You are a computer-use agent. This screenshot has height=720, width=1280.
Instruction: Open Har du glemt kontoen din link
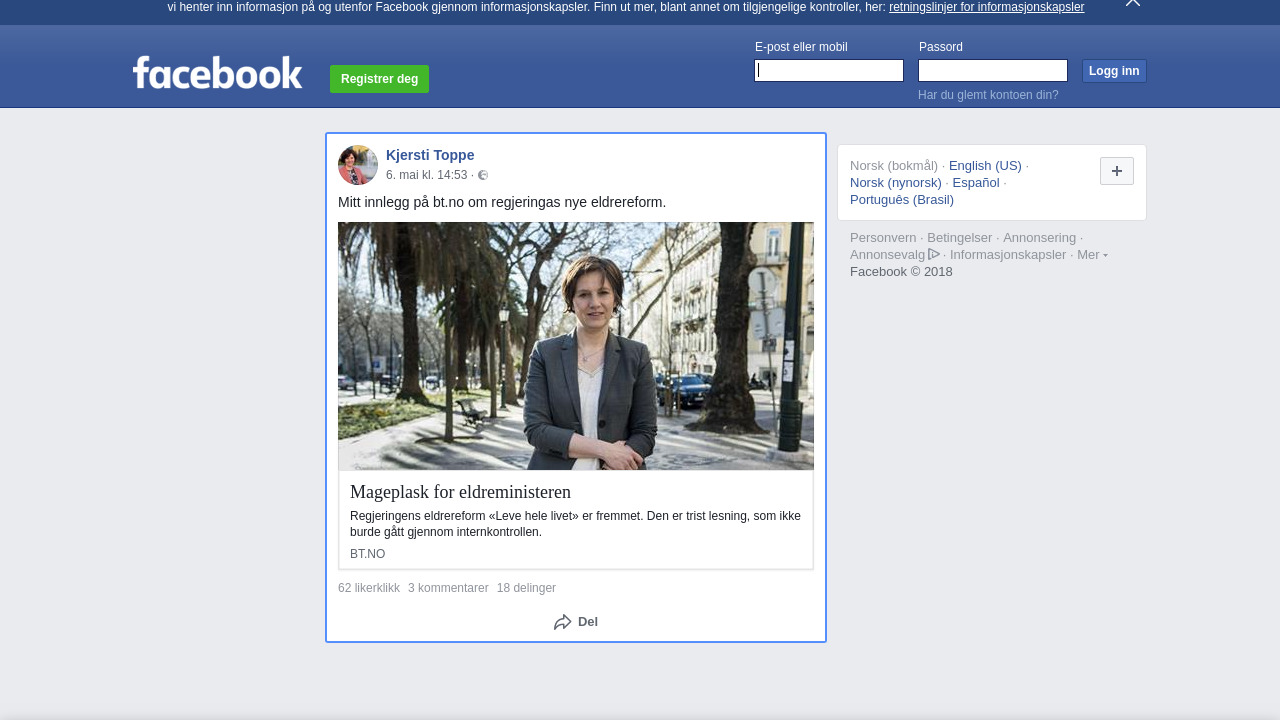[x=988, y=95]
